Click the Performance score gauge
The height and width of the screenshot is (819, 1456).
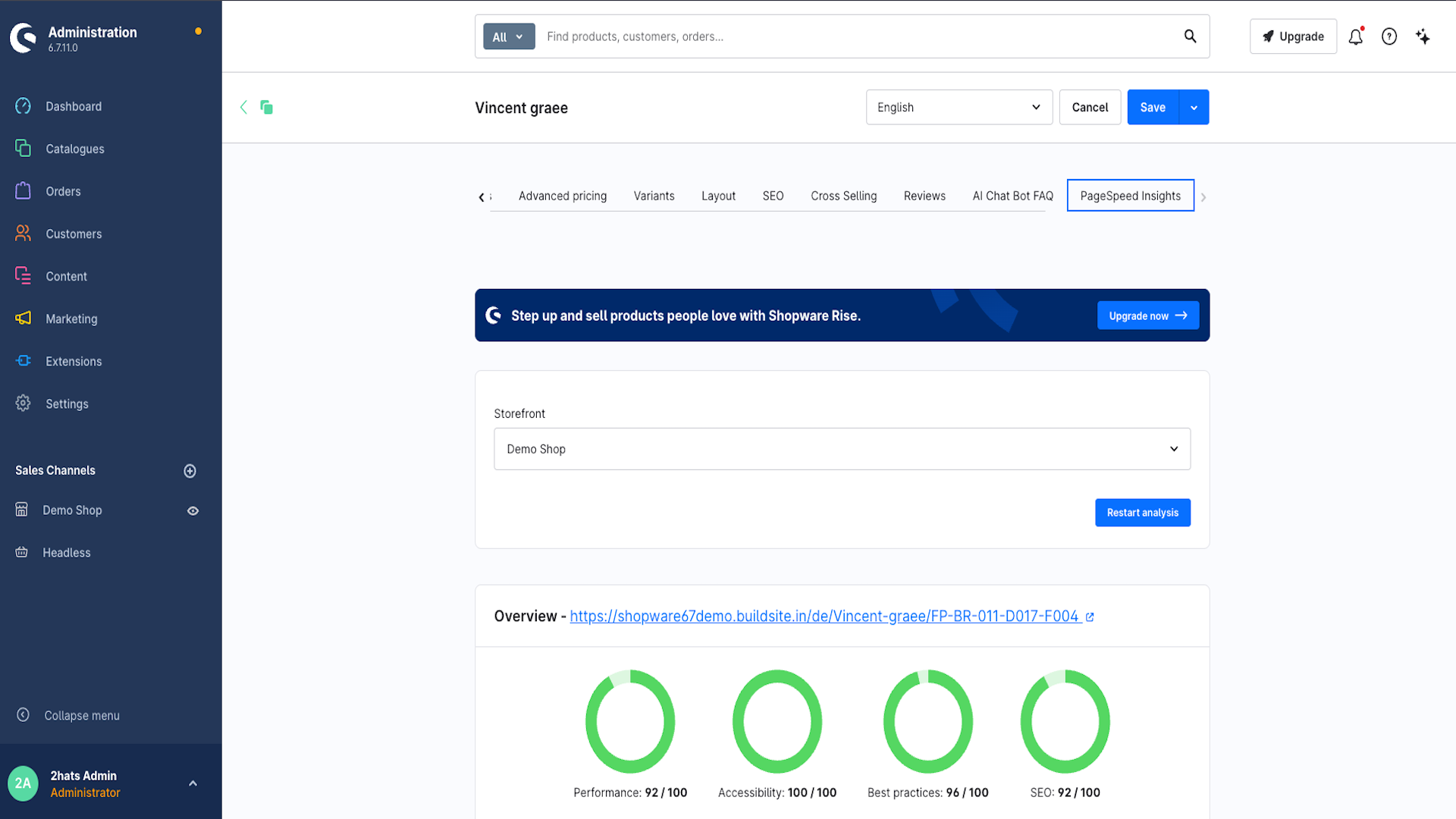pos(630,721)
